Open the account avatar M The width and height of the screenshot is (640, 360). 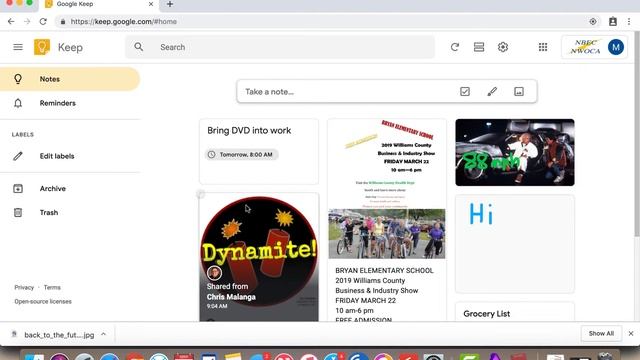616,47
